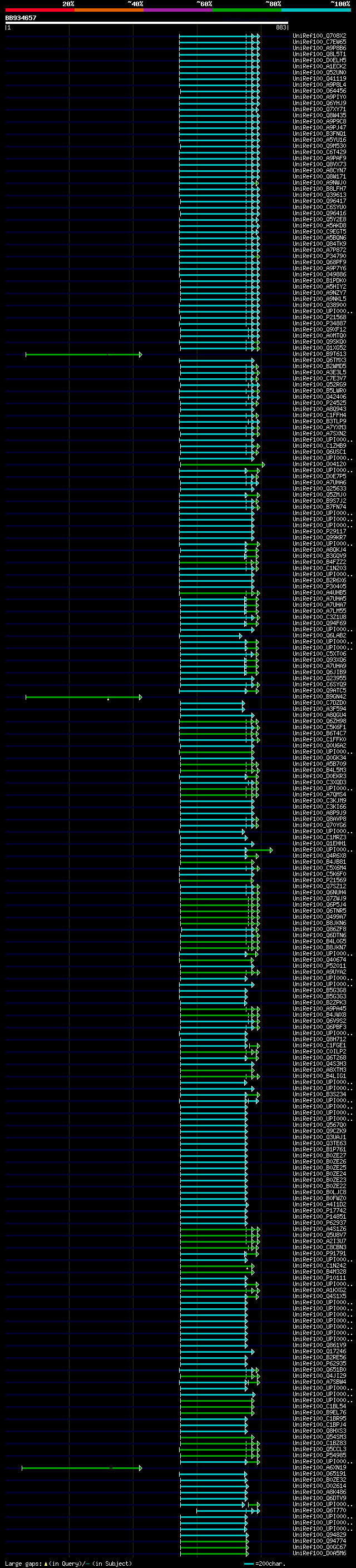The height and width of the screenshot is (1568, 356).
Task: Click the UniRef100_B8LFH7 label
Action: click(x=319, y=189)
